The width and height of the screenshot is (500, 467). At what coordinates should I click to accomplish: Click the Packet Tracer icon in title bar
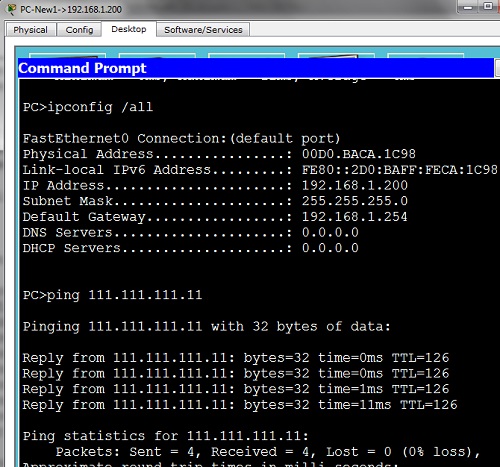tap(12, 9)
